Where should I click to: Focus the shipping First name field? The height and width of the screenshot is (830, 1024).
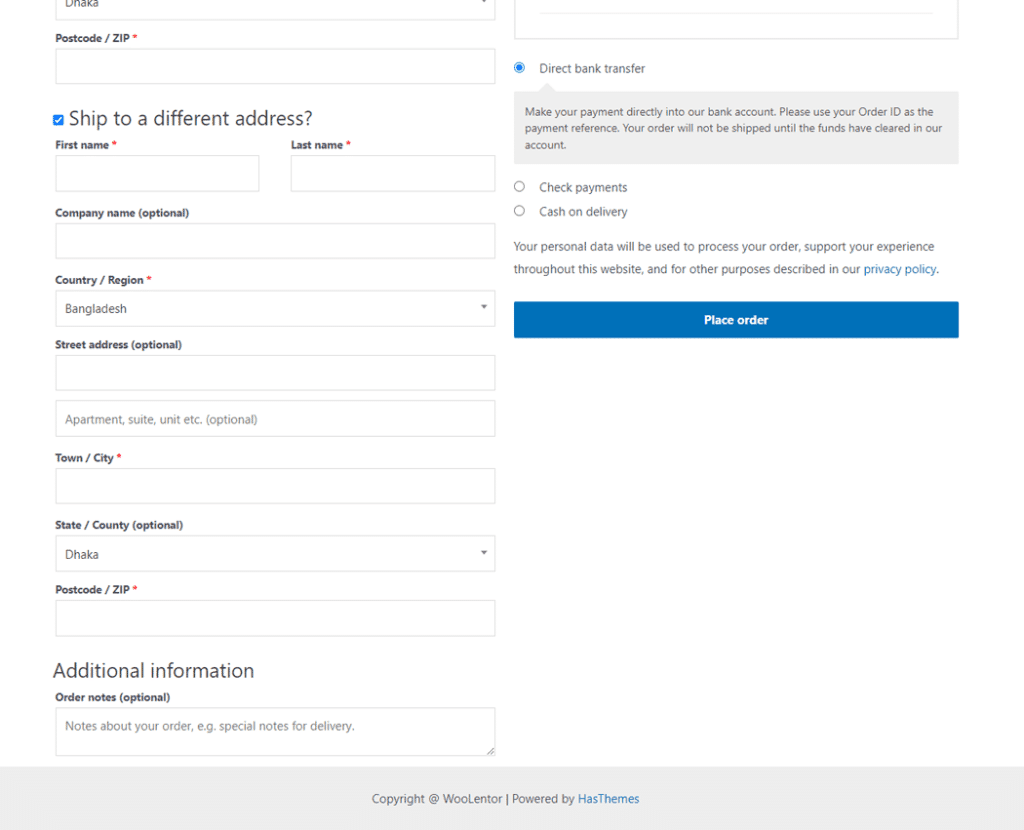157,174
